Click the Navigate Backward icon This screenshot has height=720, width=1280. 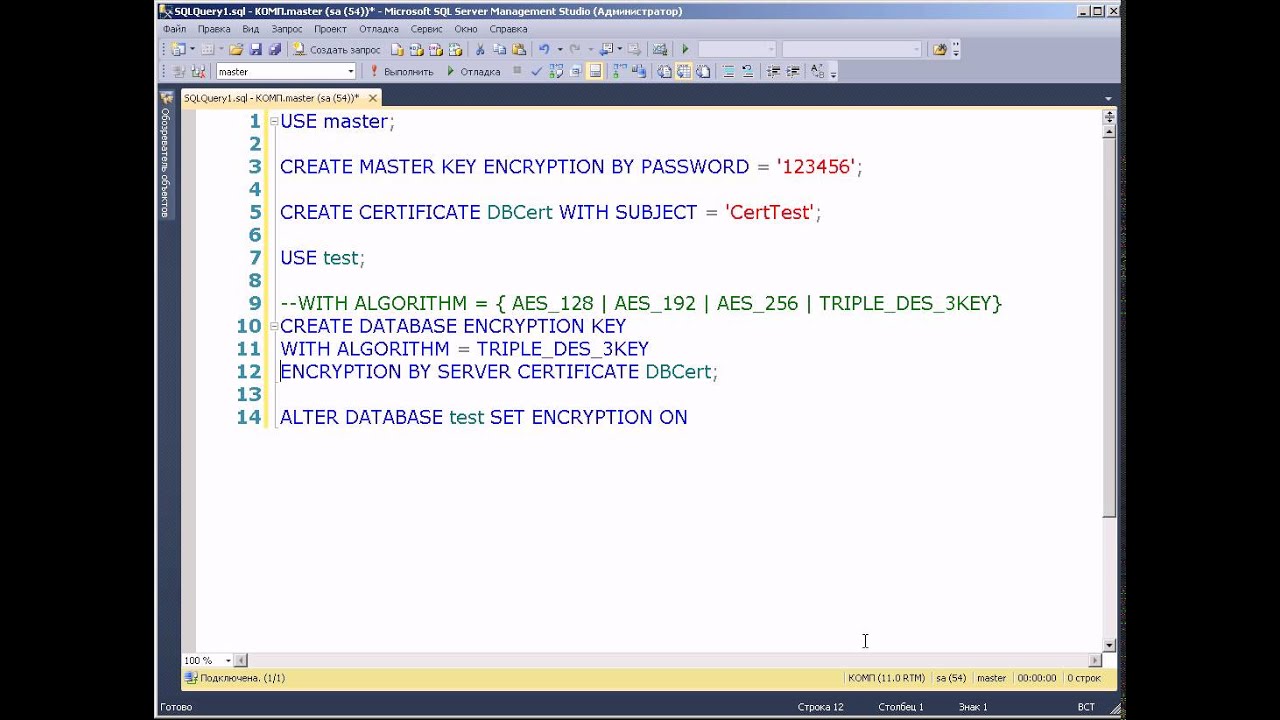pos(606,49)
